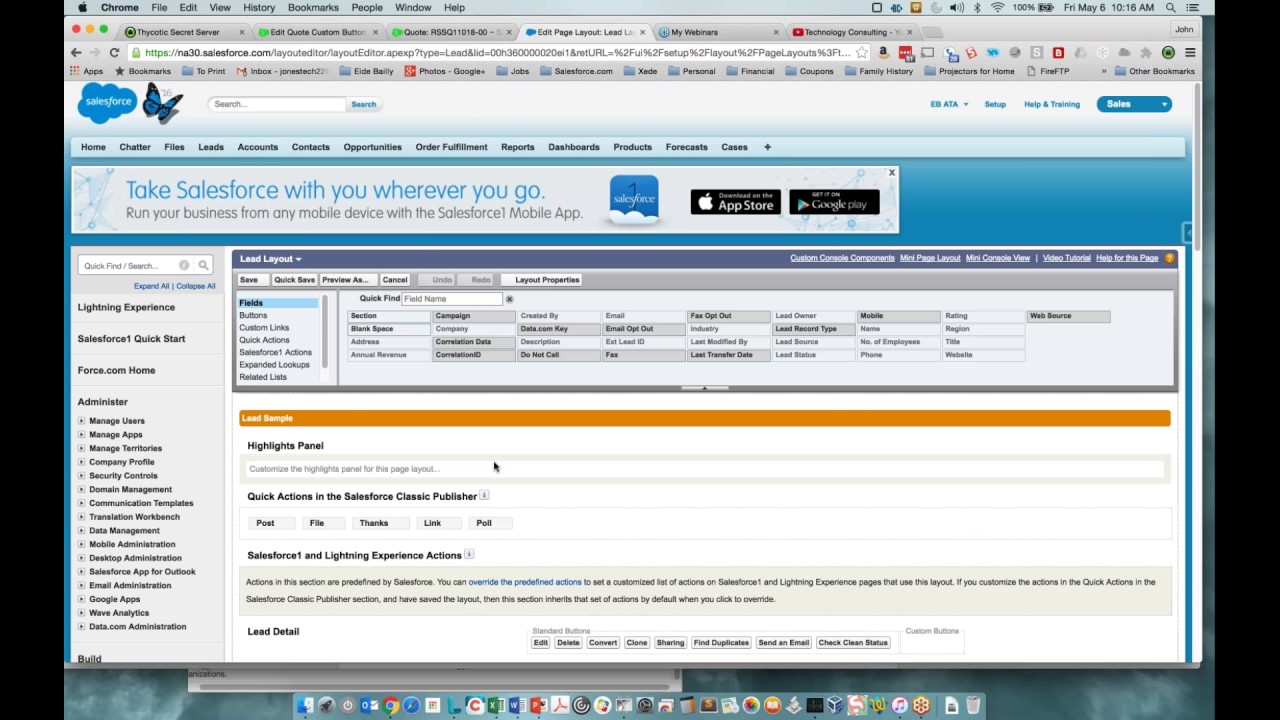Open Spotlight search in the menu bar
The height and width of the screenshot is (720, 1280).
[x=1170, y=7]
